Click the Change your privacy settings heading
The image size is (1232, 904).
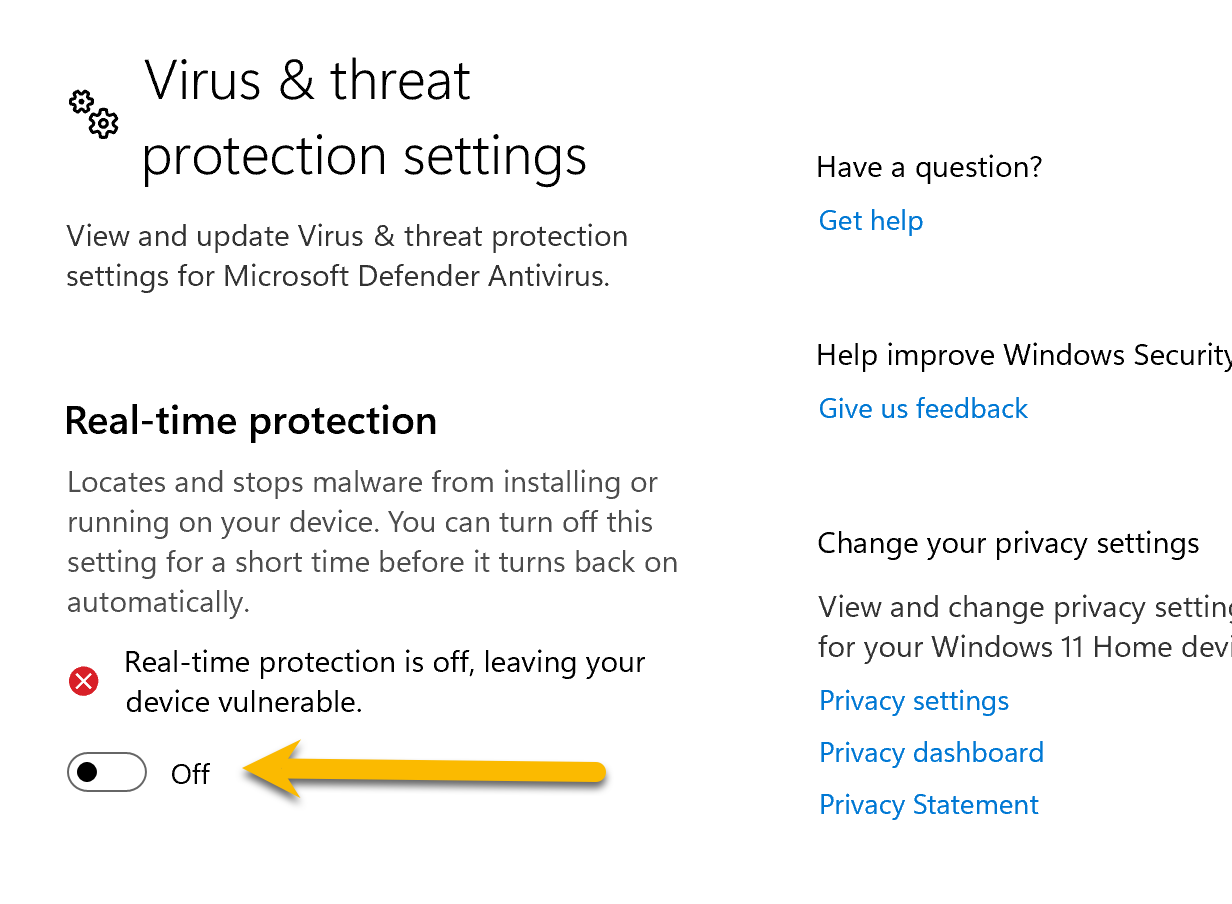(x=1008, y=543)
